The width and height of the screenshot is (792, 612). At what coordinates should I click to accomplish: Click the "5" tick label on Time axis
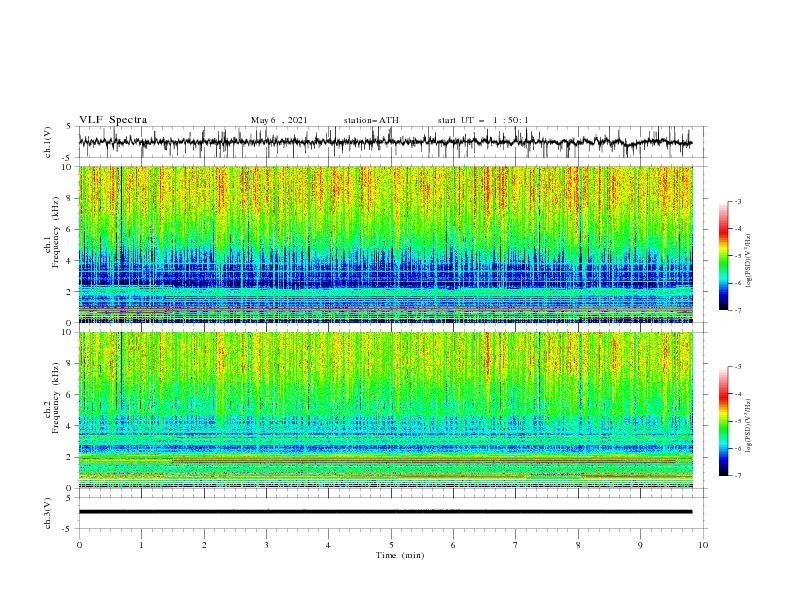click(x=391, y=545)
